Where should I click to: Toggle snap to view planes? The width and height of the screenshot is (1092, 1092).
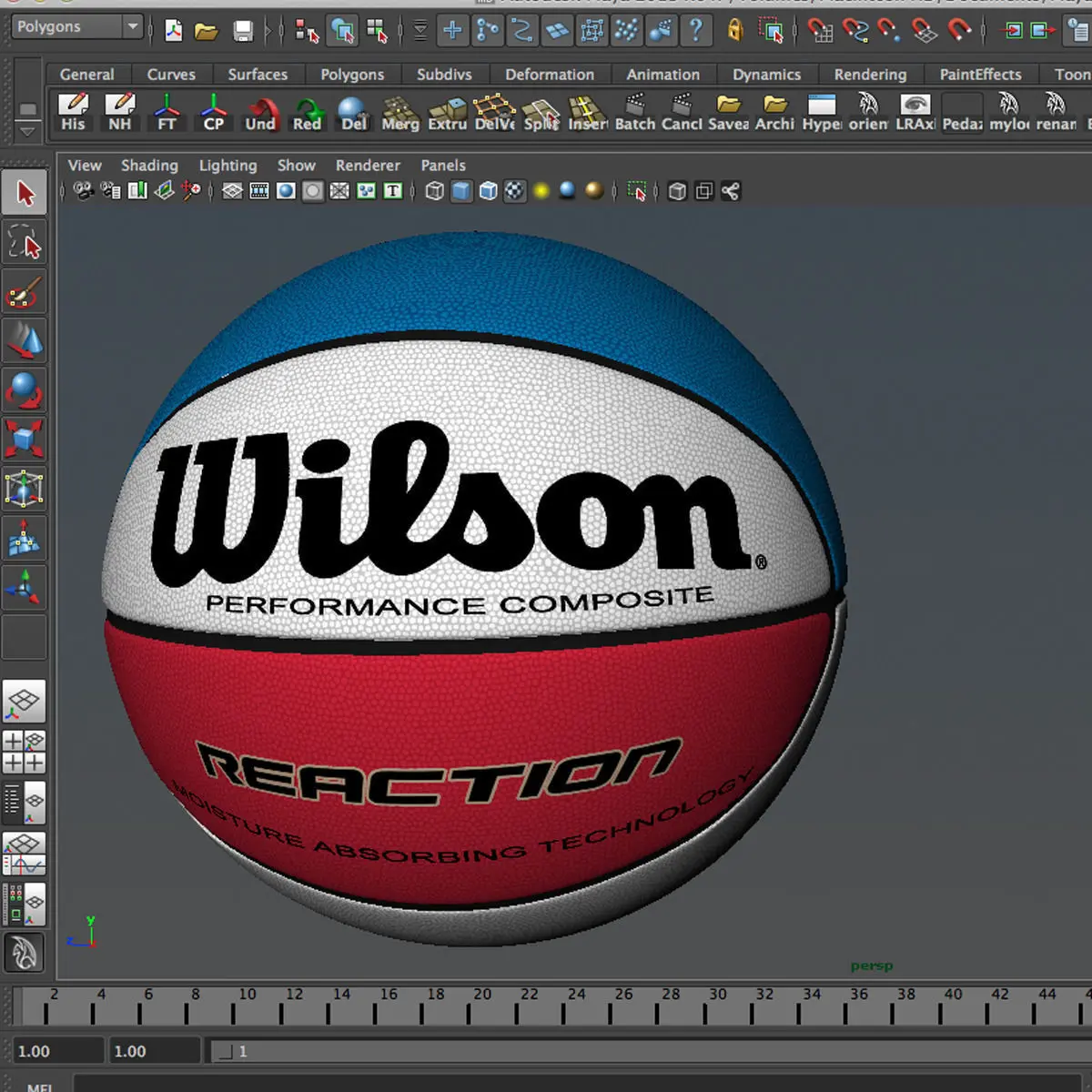[924, 31]
